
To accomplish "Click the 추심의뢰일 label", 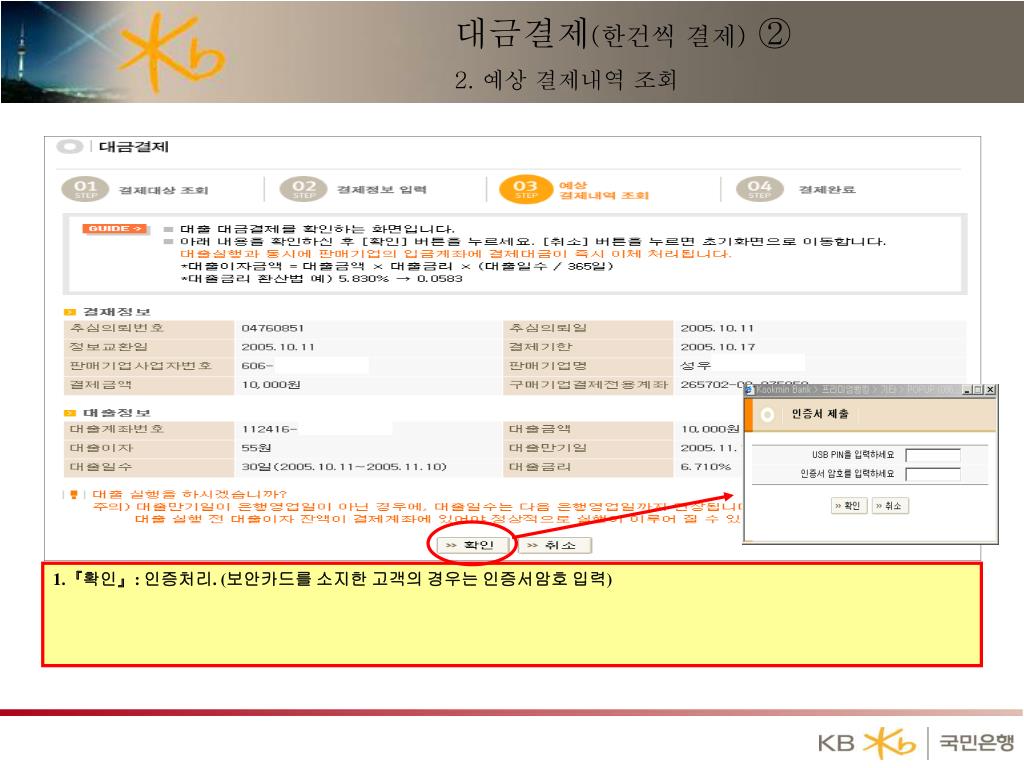I will tap(547, 328).
